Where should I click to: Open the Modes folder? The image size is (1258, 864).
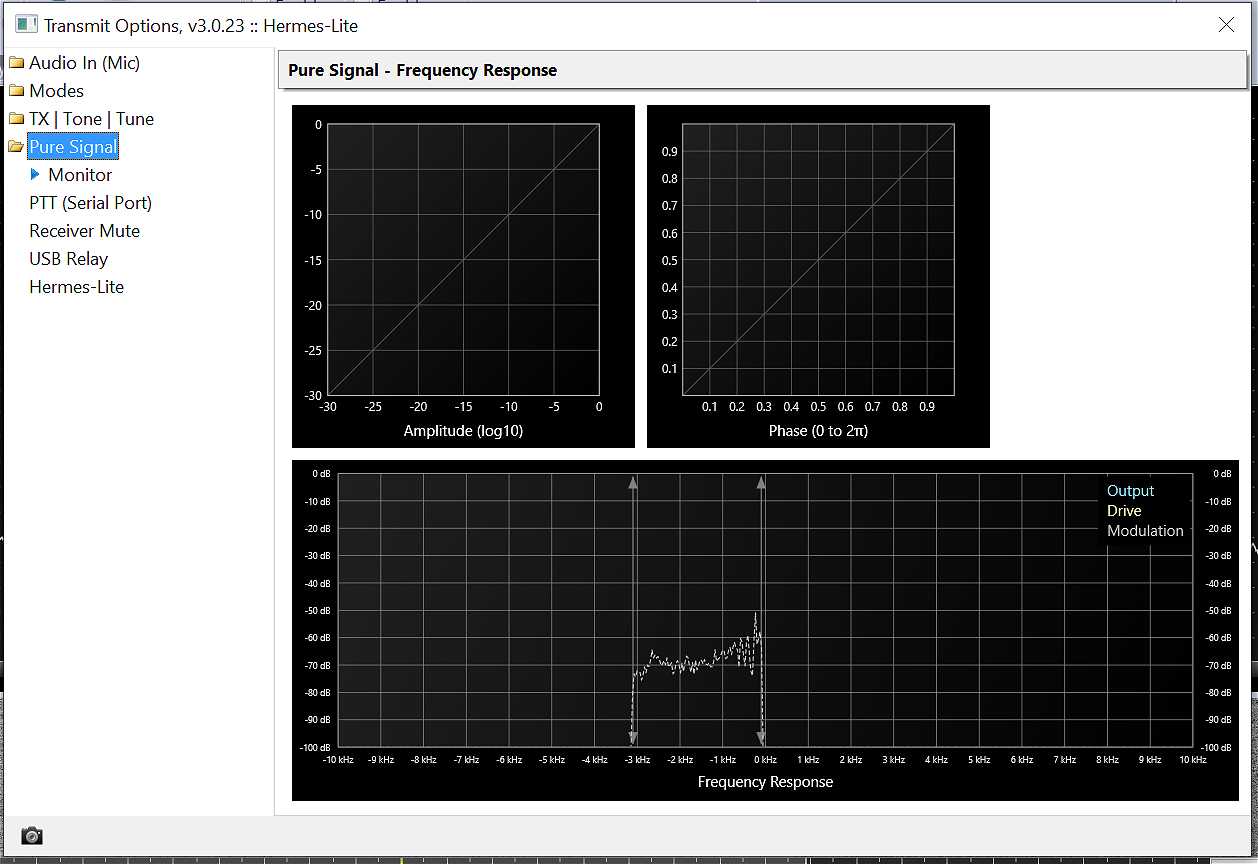coord(56,91)
